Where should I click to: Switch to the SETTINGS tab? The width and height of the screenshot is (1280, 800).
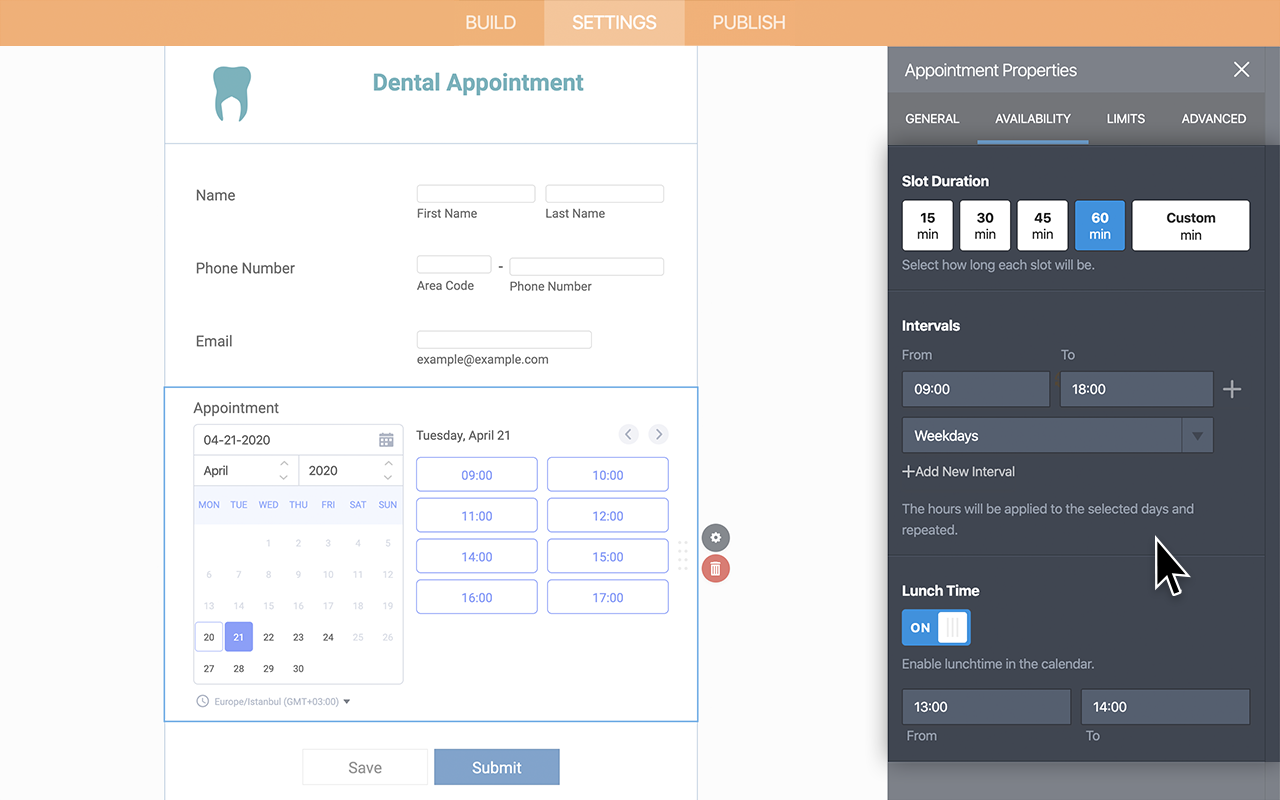point(614,22)
